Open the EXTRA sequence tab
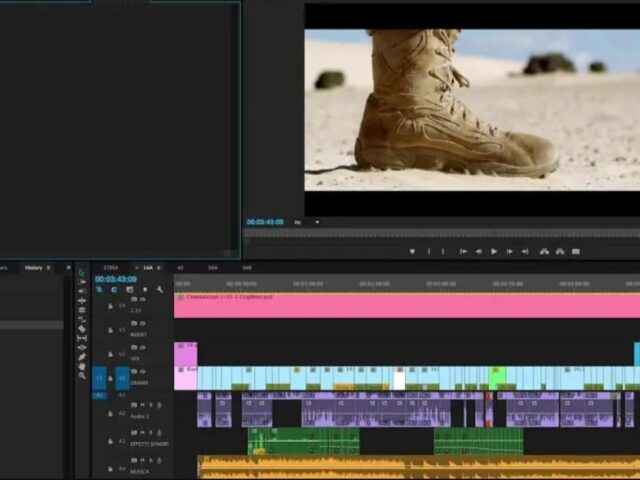Viewport: 640px width, 480px height. pos(111,268)
